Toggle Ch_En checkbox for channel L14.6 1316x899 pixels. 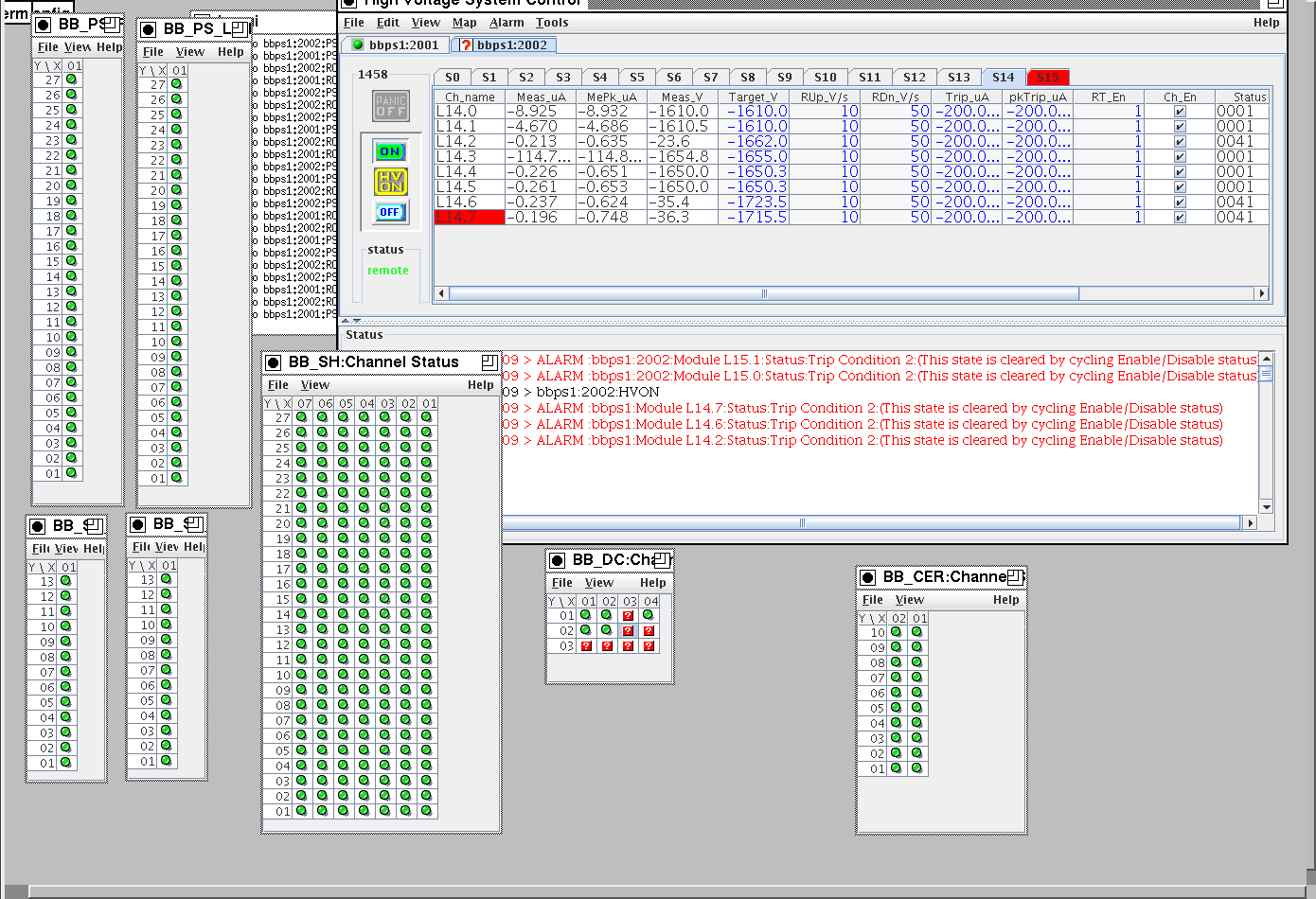coord(1180,202)
